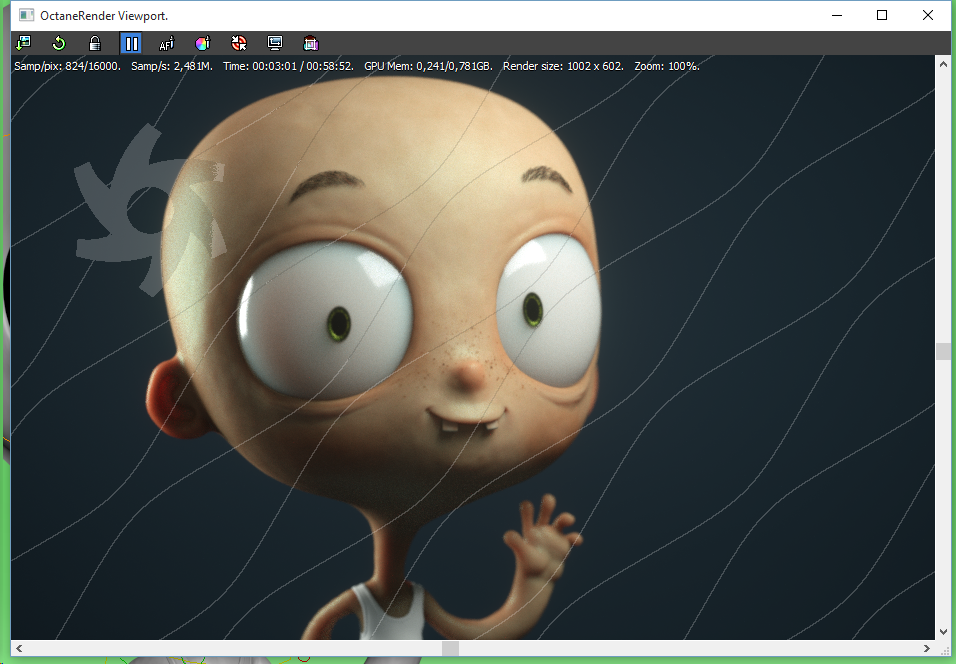The image size is (956, 664).
Task: Click the vertical scrollbar thumb
Action: click(x=943, y=351)
